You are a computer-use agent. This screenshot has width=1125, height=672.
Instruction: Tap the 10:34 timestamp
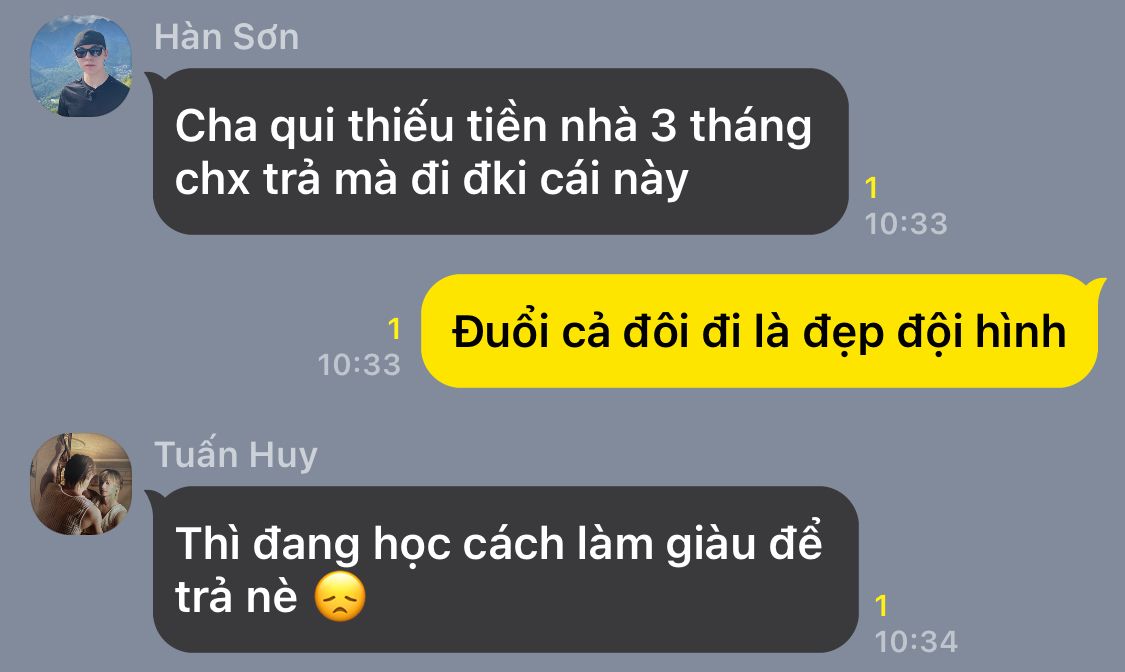pos(916,642)
